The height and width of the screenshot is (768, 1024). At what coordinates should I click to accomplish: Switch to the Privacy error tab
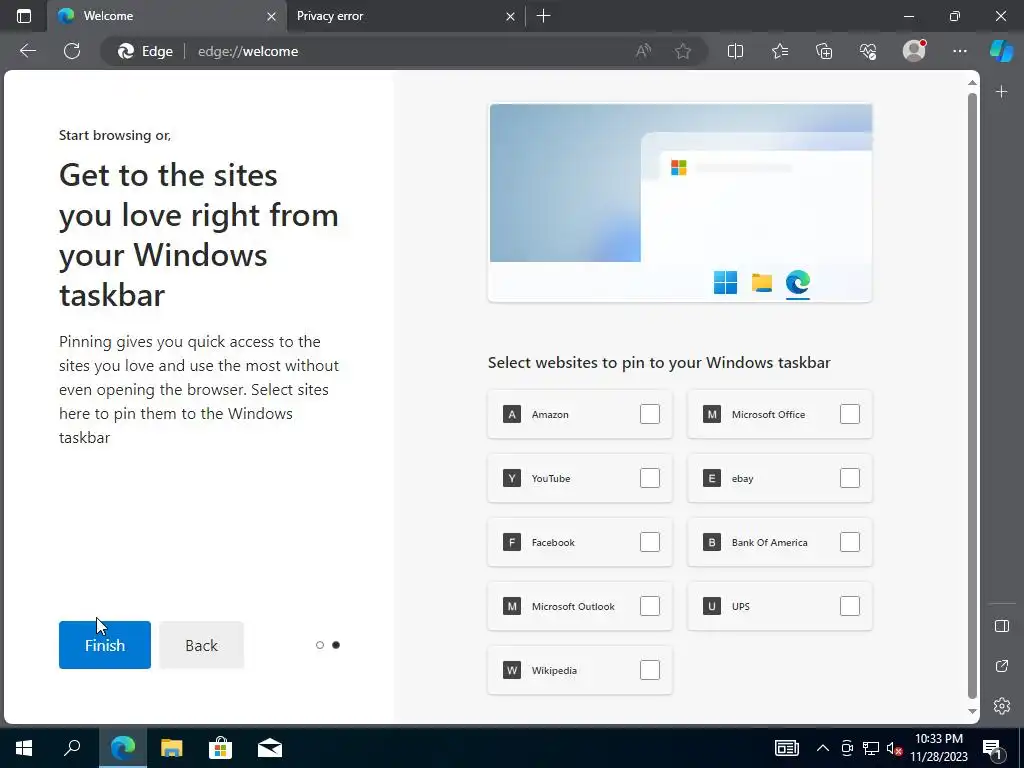coord(405,16)
